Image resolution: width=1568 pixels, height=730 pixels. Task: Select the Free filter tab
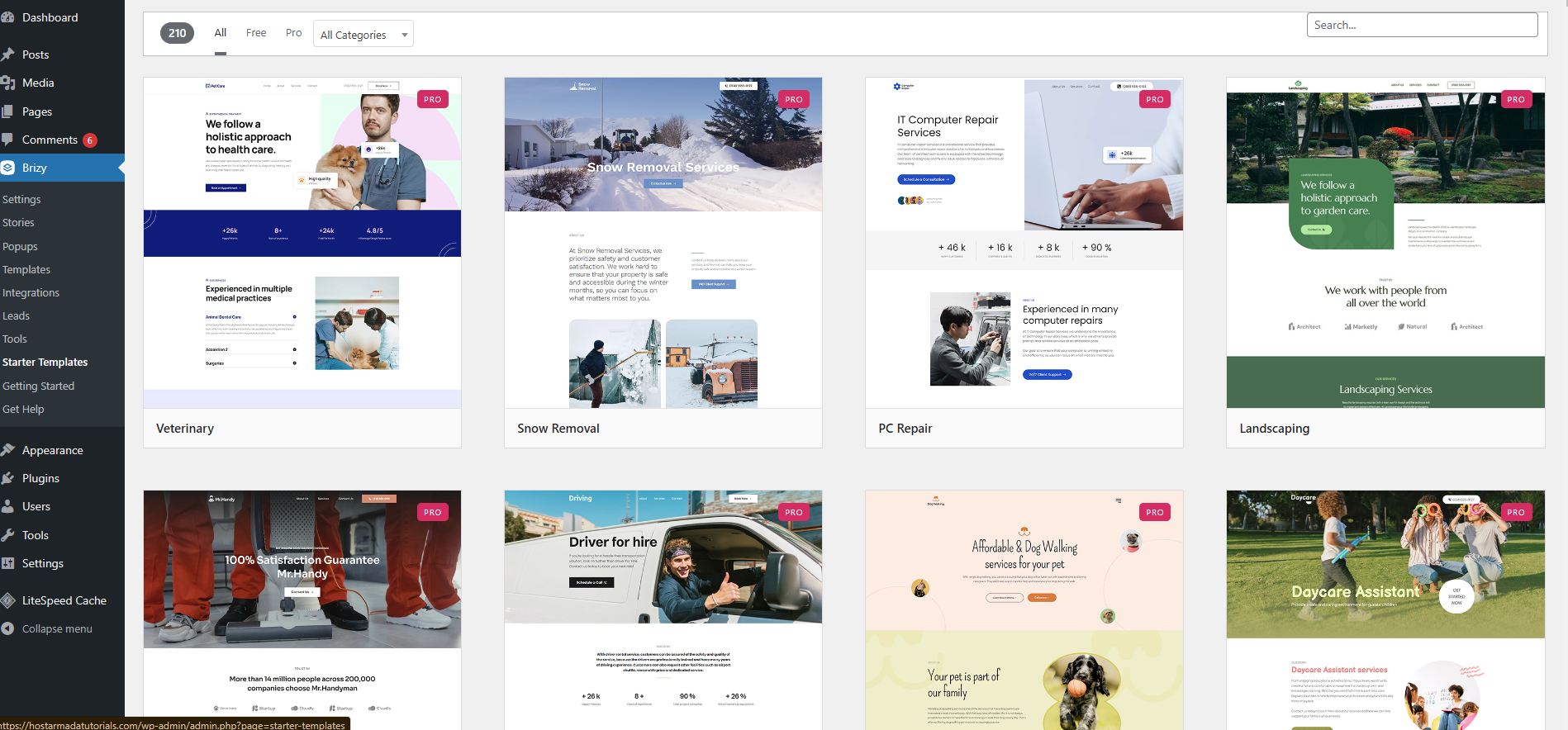256,33
